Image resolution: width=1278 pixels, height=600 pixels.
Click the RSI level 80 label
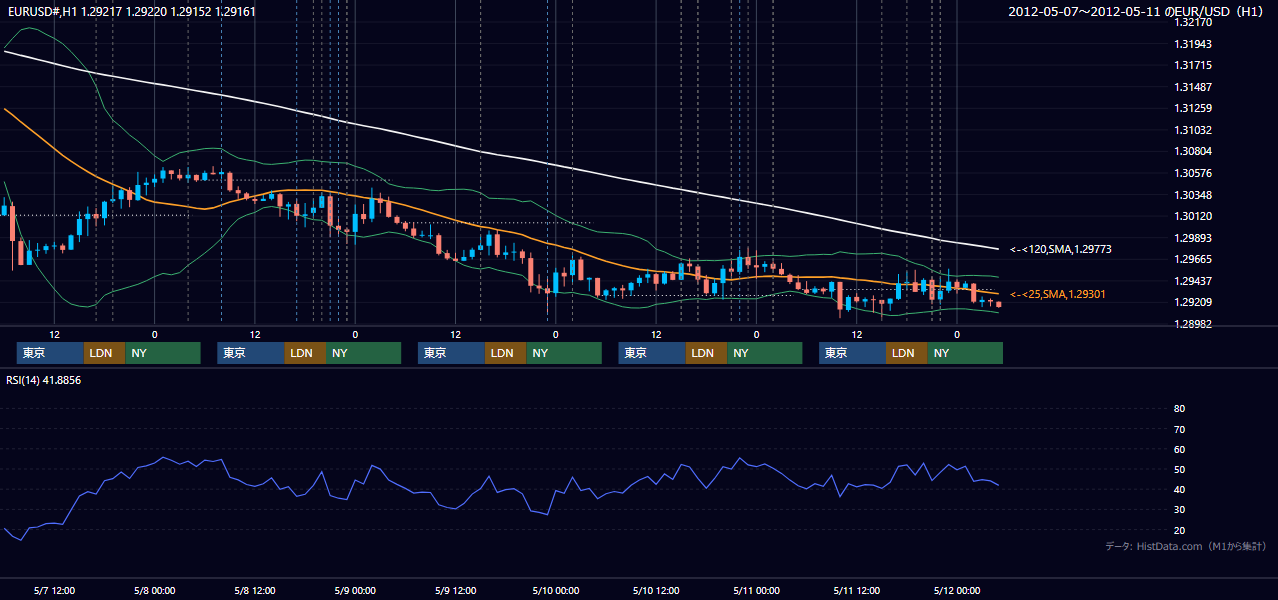[1179, 409]
